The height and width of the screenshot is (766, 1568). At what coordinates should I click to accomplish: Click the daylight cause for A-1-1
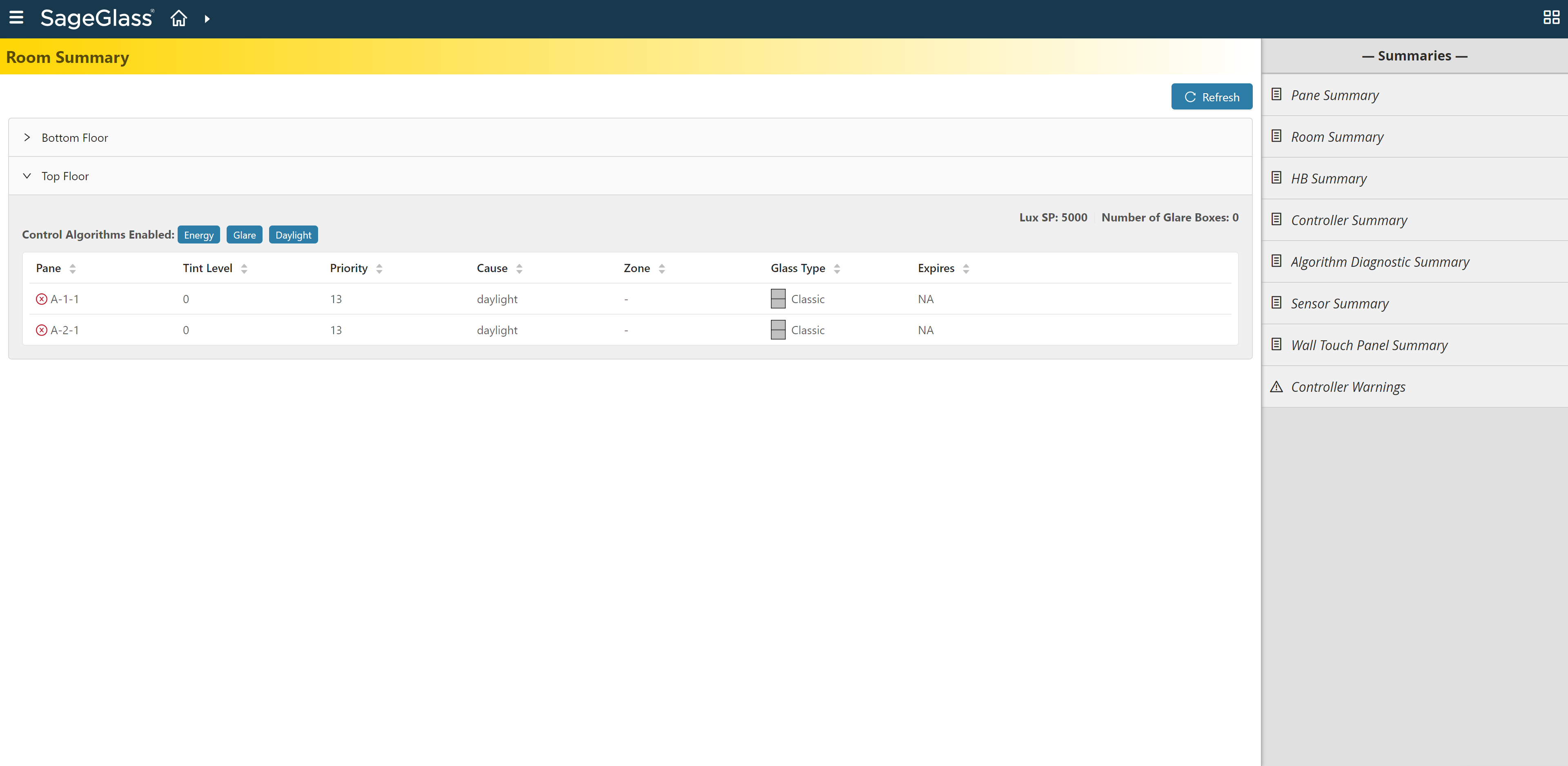click(497, 299)
